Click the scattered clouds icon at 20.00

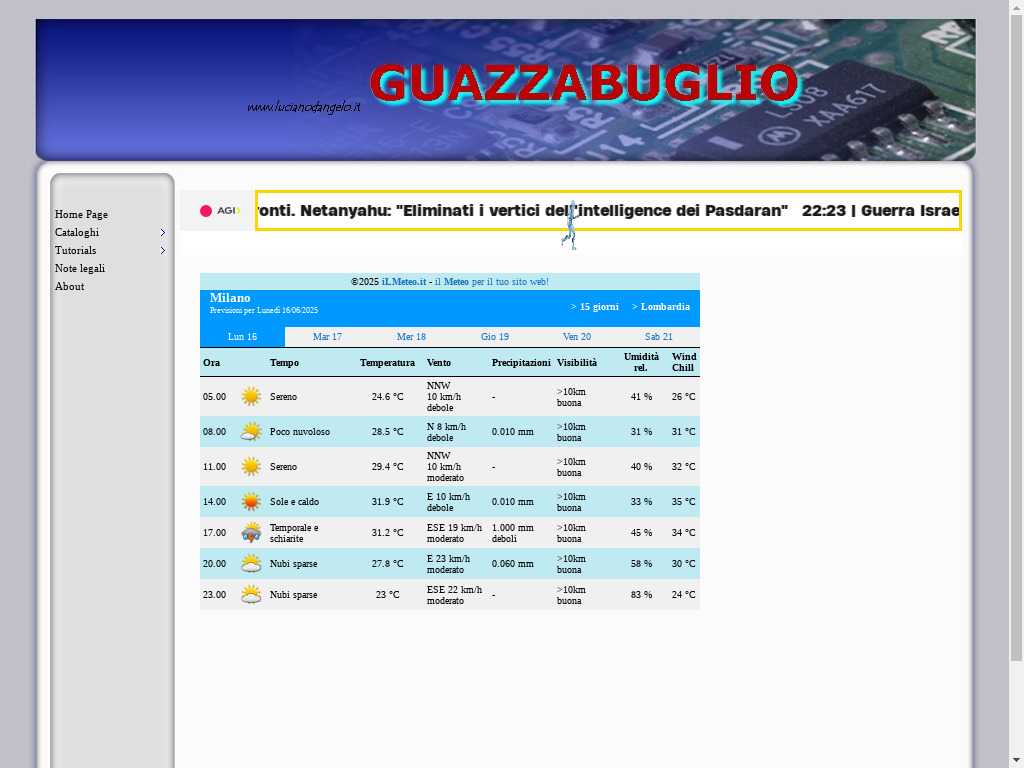point(251,564)
